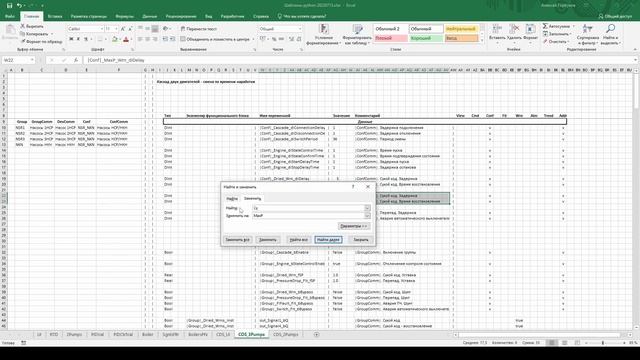Click the large Paste (Вставить) clipboard icon
Screen dimensions: 640x360
[10, 31]
